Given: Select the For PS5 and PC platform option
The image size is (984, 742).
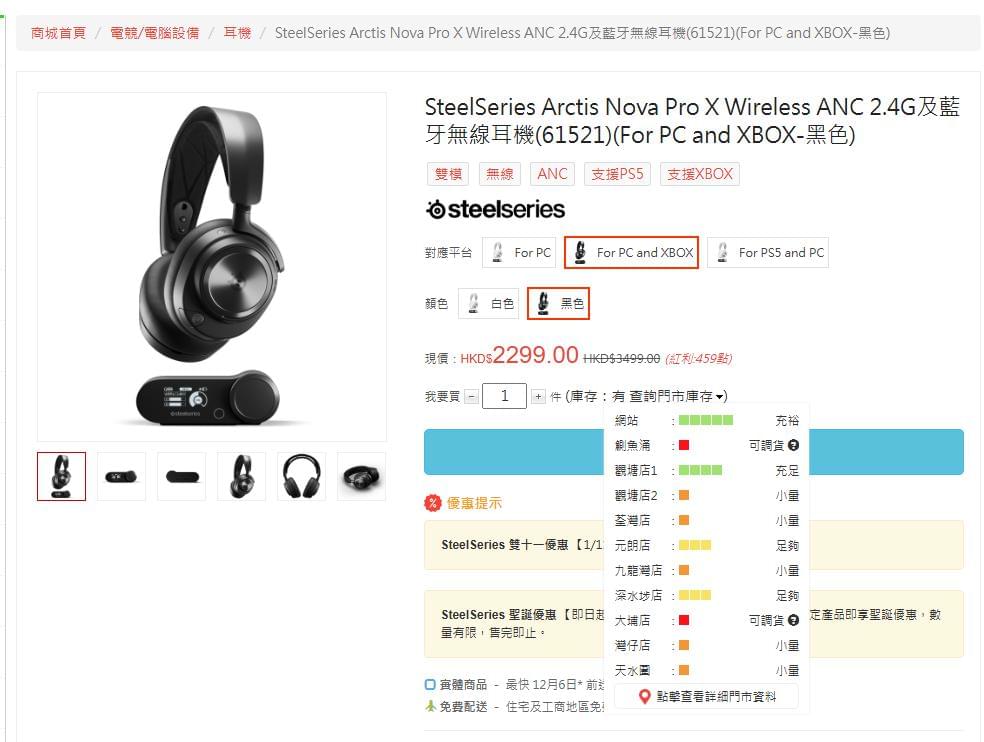Looking at the screenshot, I should 768,252.
